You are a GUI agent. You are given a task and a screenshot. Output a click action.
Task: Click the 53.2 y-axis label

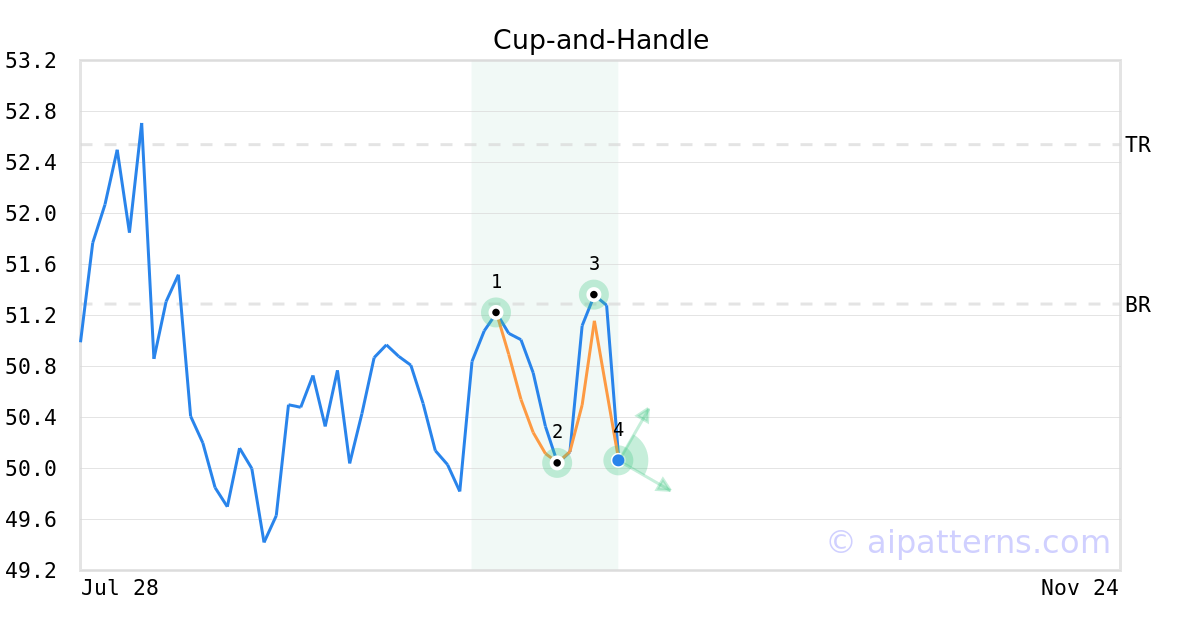(x=31, y=61)
